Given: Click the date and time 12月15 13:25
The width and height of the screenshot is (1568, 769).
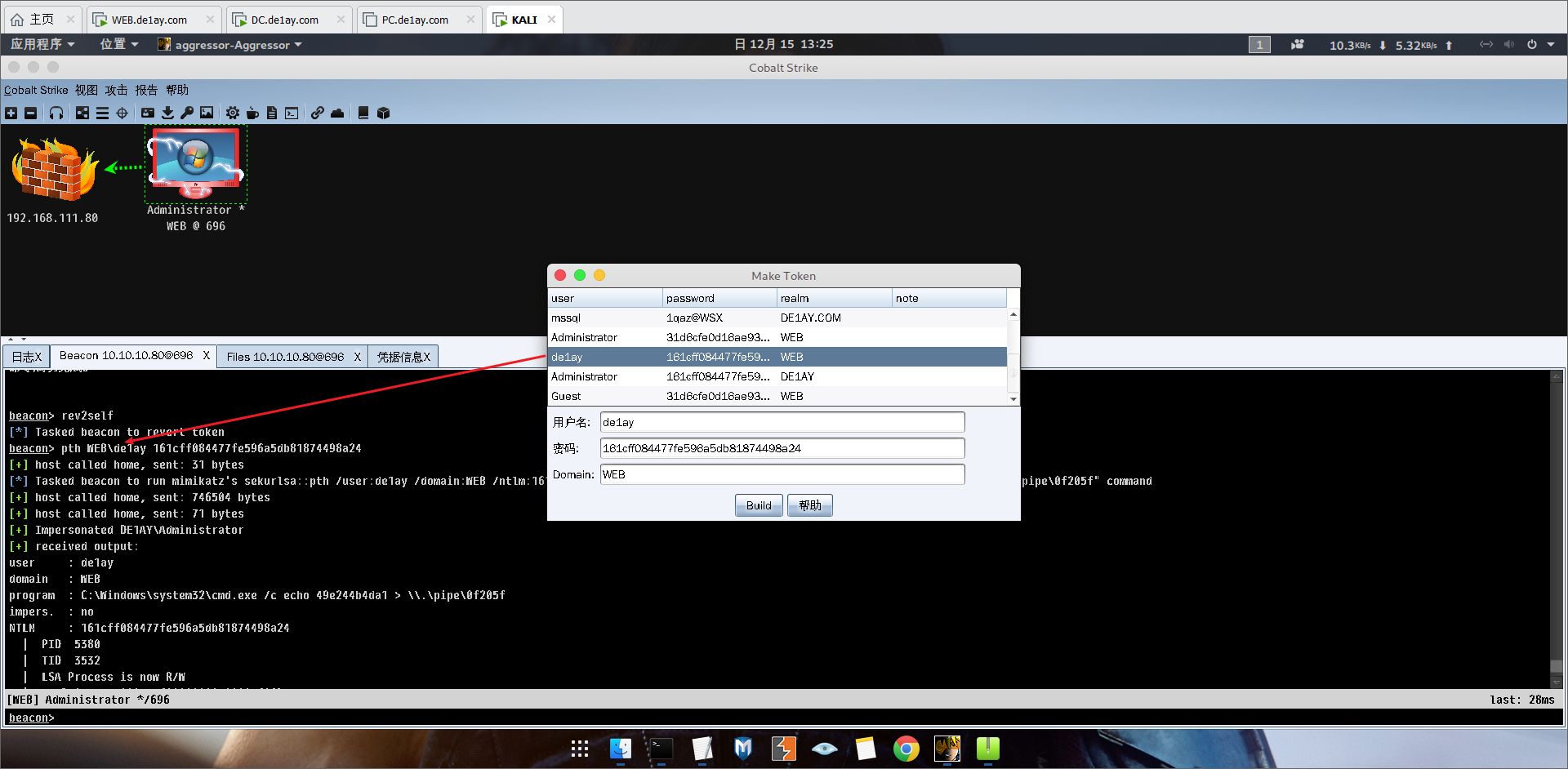Looking at the screenshot, I should [784, 44].
